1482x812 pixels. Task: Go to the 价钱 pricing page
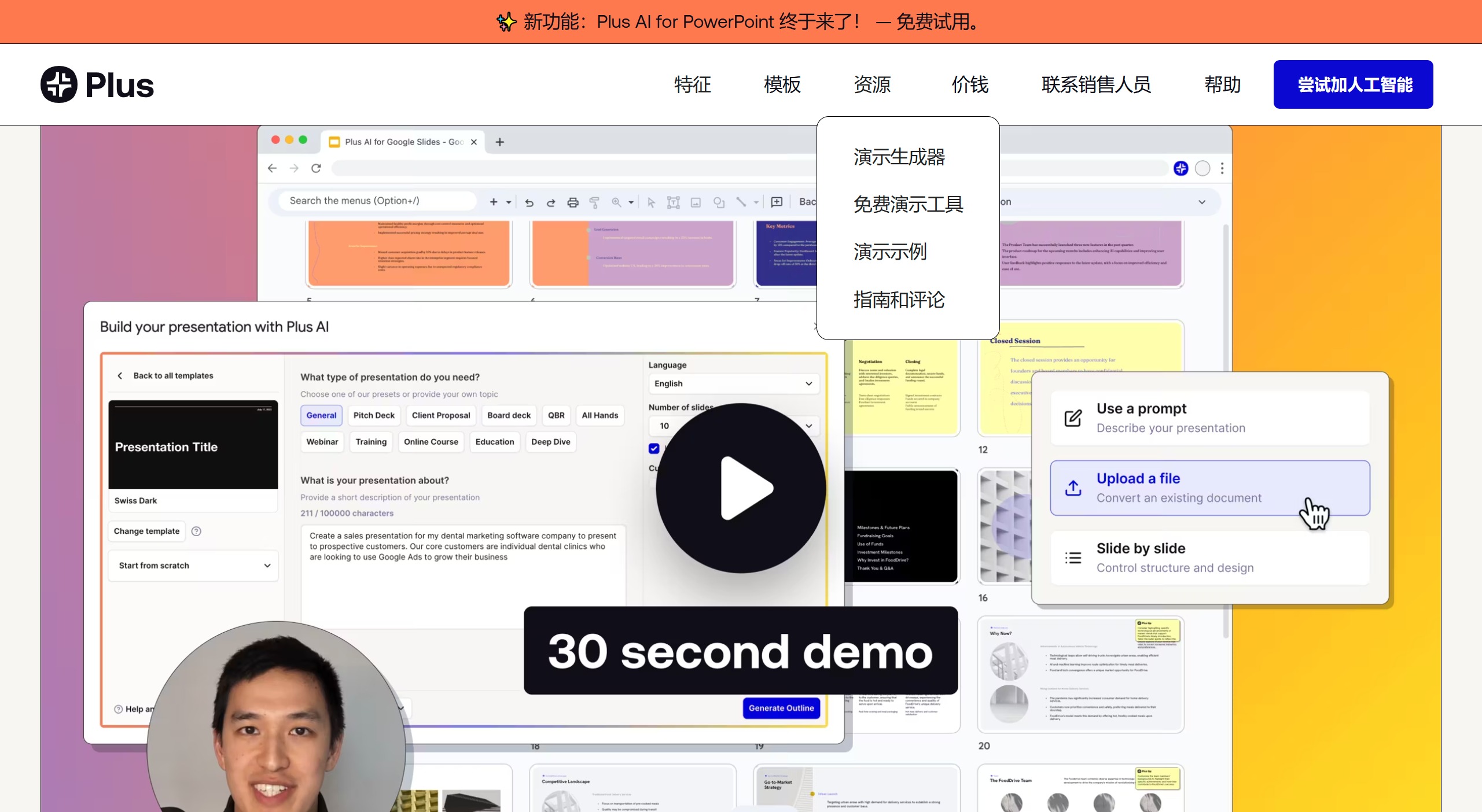click(970, 84)
